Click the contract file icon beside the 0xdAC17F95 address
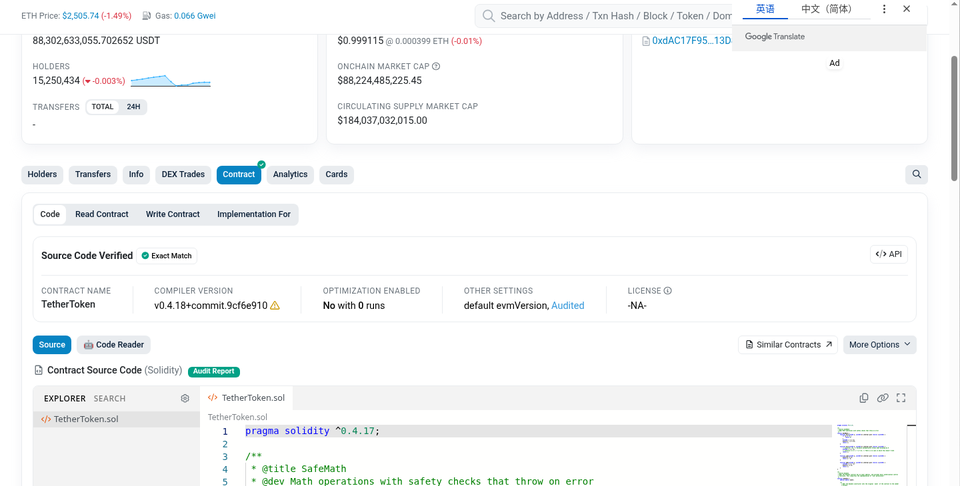960x486 pixels. point(645,41)
